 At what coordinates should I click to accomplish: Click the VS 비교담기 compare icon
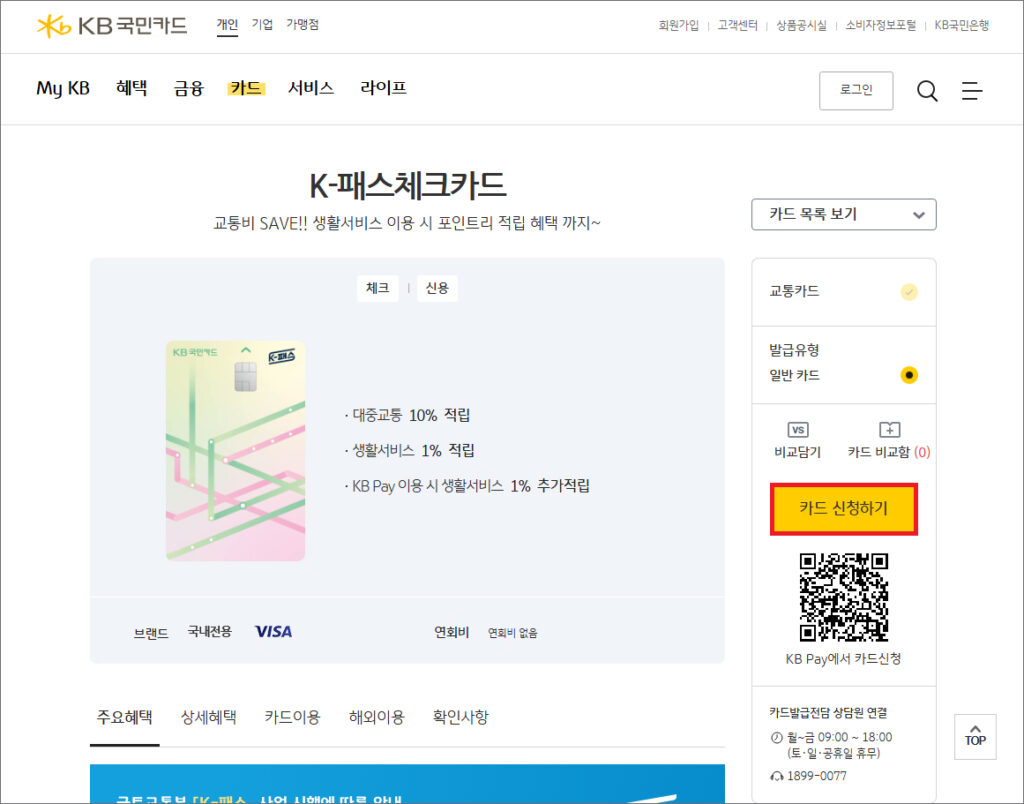tap(797, 438)
